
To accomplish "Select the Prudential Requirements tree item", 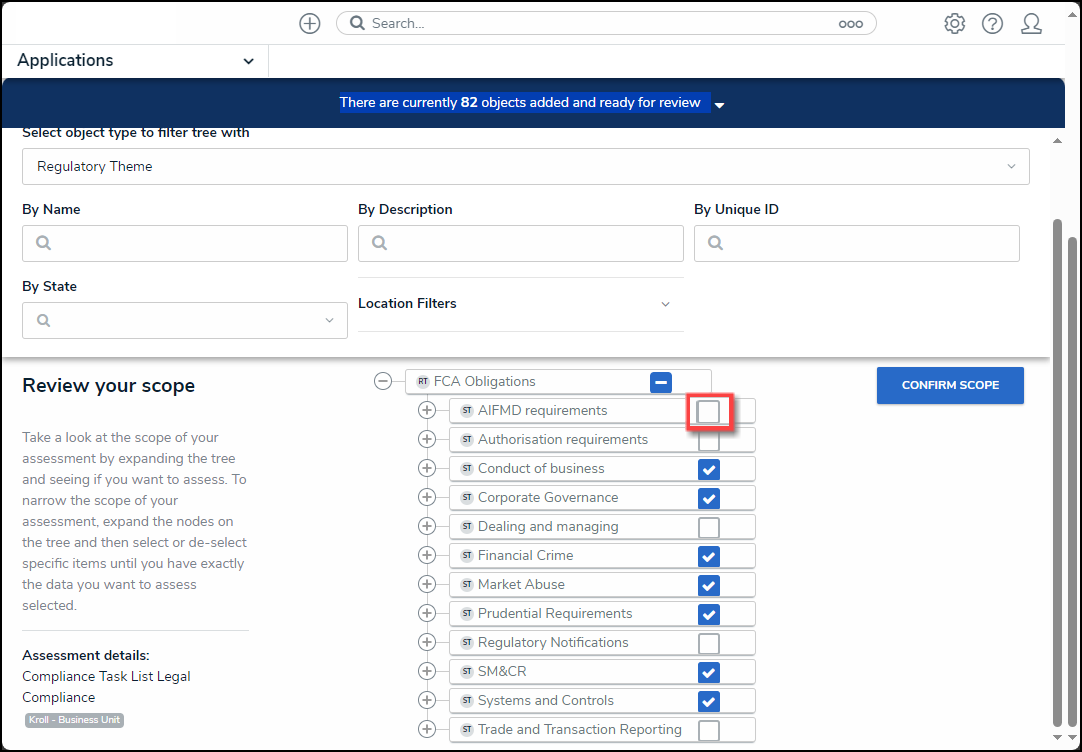I will click(555, 614).
